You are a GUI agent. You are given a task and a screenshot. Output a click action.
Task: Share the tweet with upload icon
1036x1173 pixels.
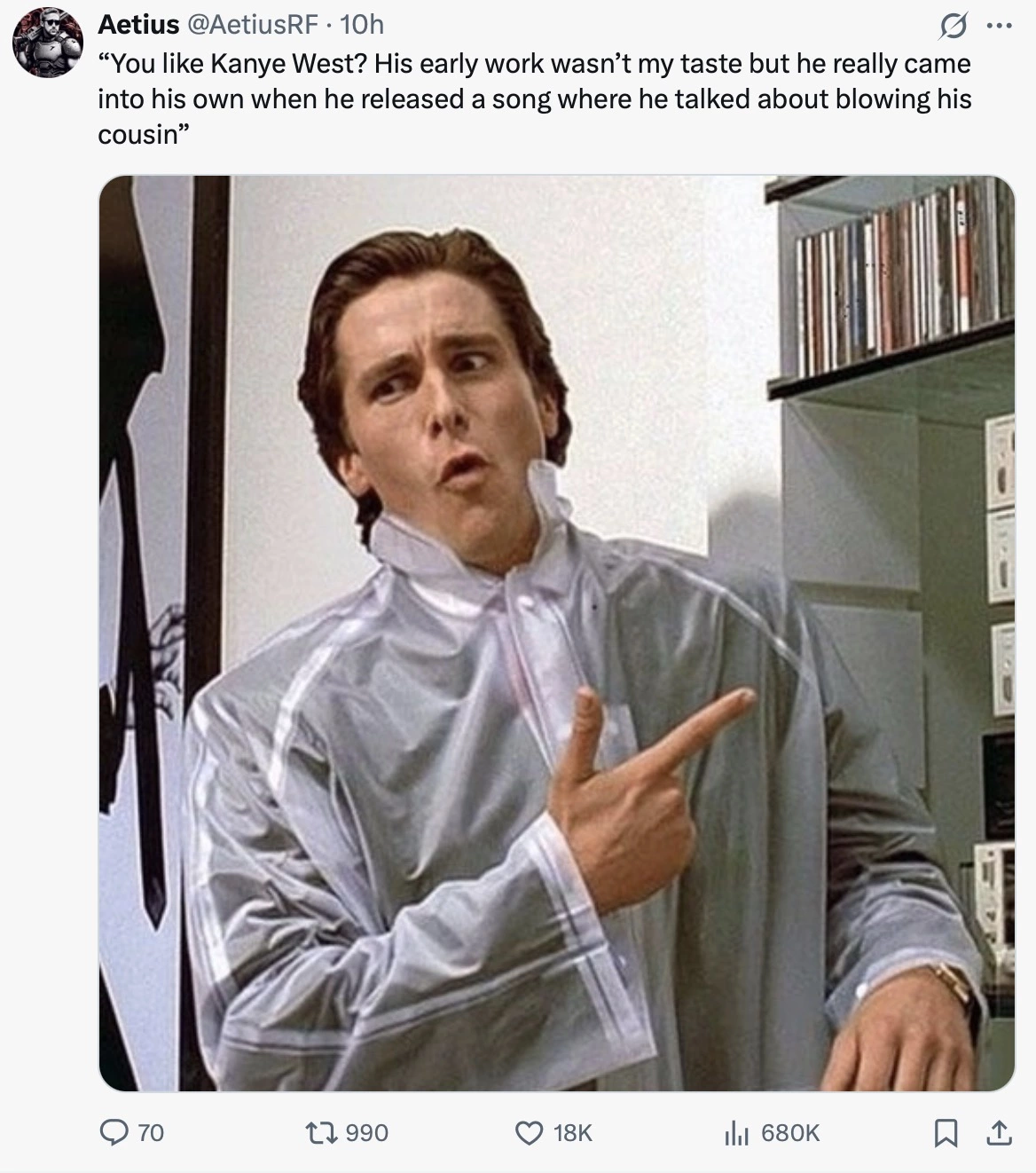[x=998, y=1132]
